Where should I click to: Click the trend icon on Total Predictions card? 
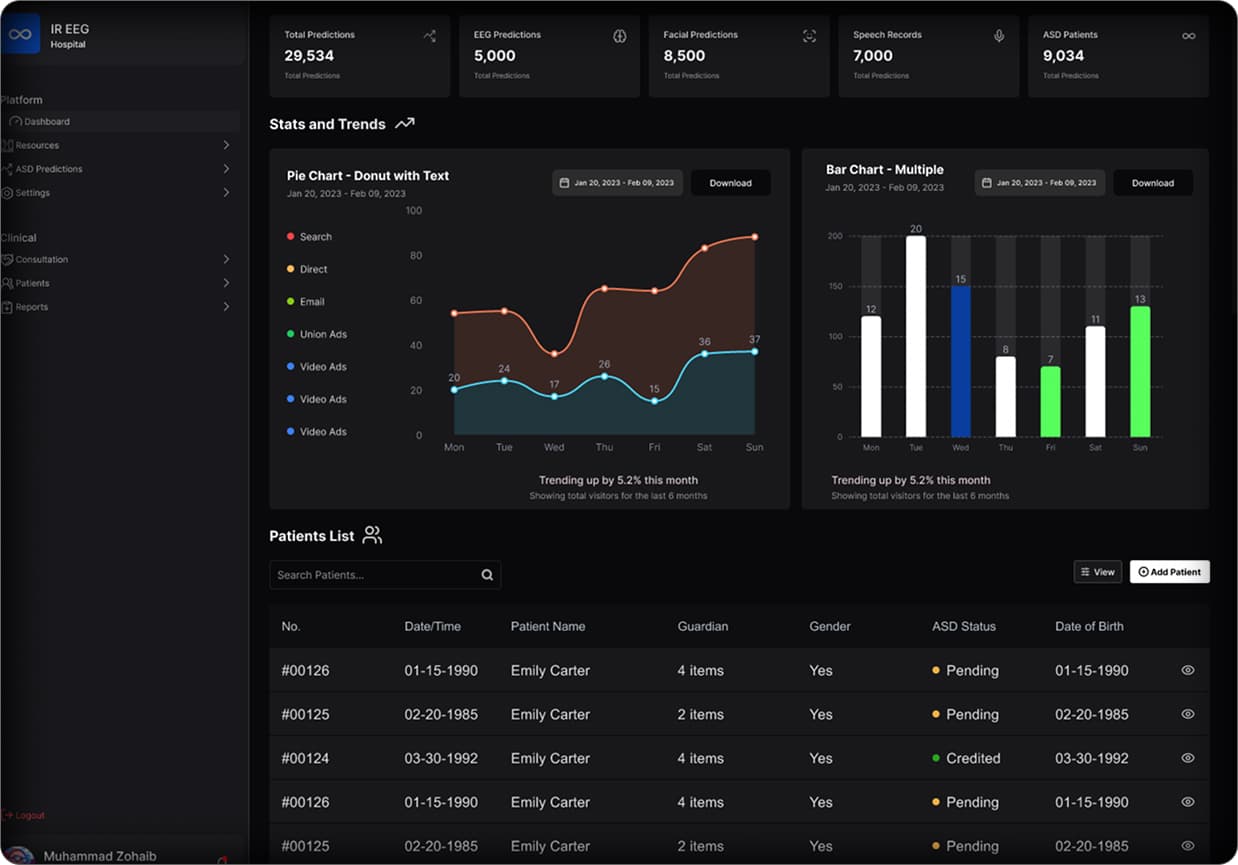[x=429, y=36]
